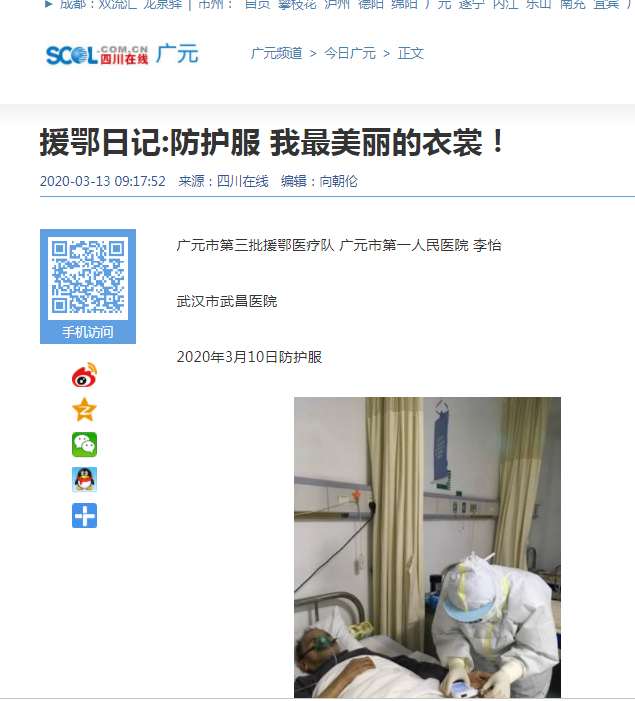Share the article on WeChat
Screen dimensions: 635x701
pyautogui.click(x=85, y=444)
